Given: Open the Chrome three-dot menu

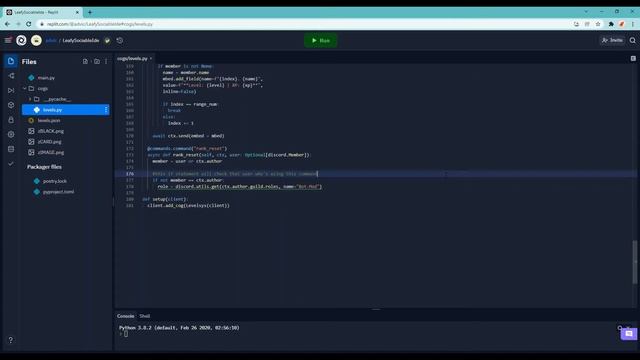Looking at the screenshot, I should (633, 24).
